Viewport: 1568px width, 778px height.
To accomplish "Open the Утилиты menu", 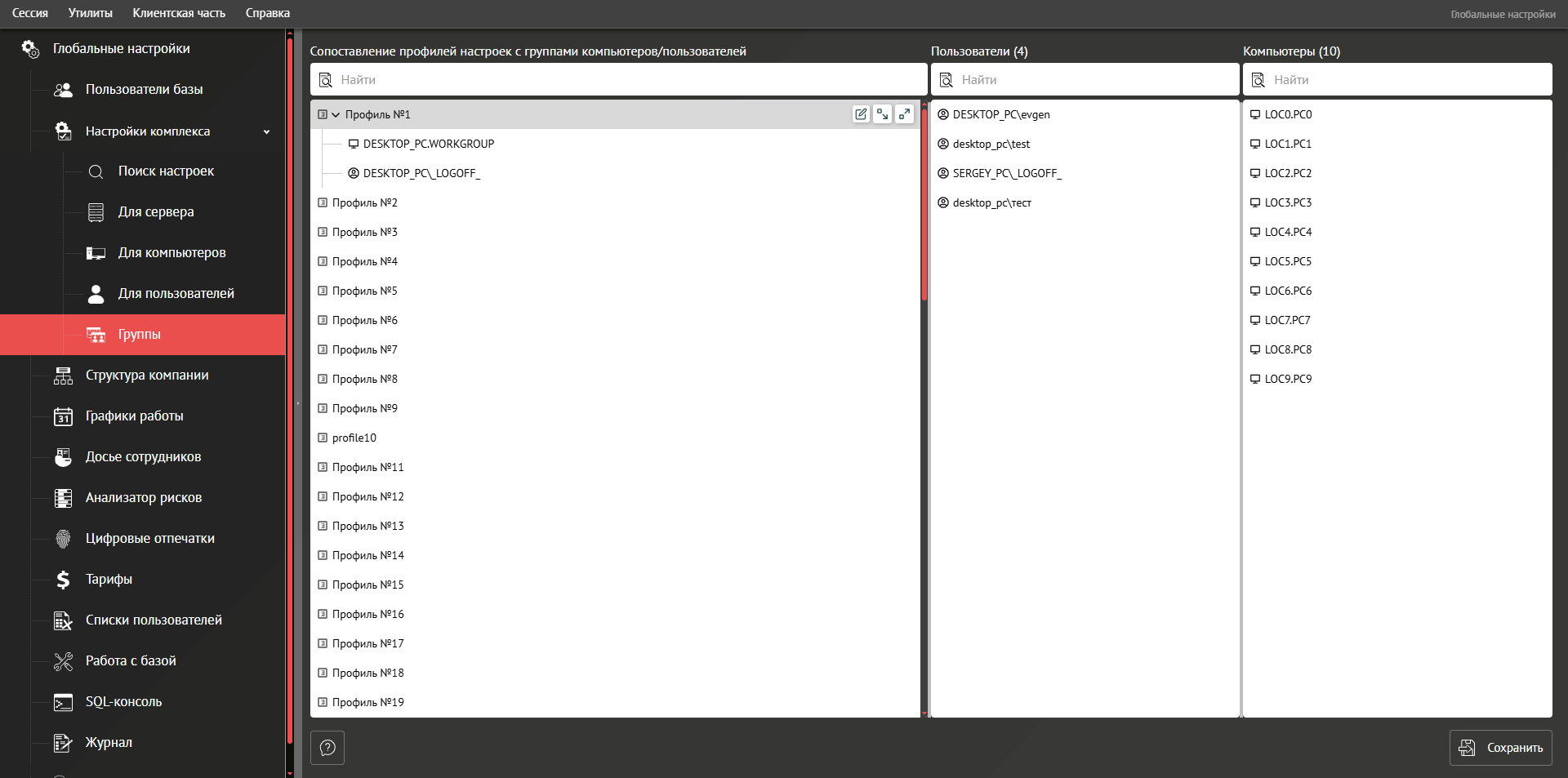I will (x=90, y=13).
